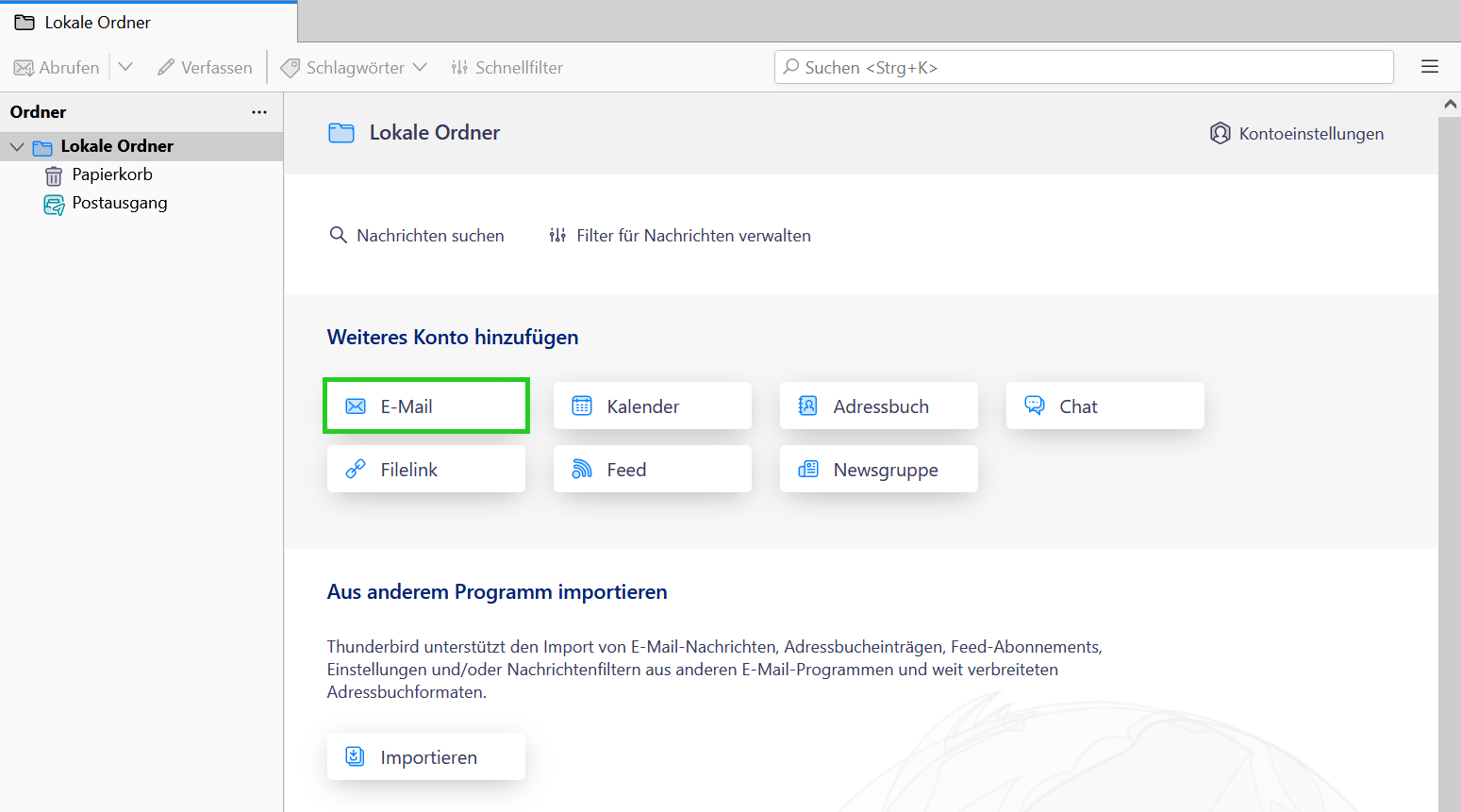The width and height of the screenshot is (1461, 812).
Task: Add a Feed account
Action: pos(652,470)
